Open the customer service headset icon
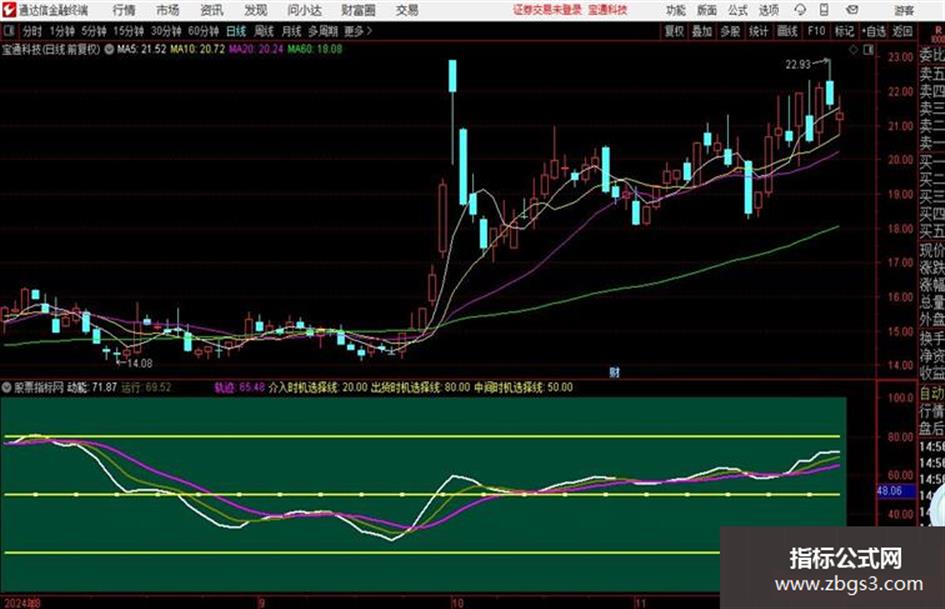The image size is (945, 609). (x=800, y=10)
